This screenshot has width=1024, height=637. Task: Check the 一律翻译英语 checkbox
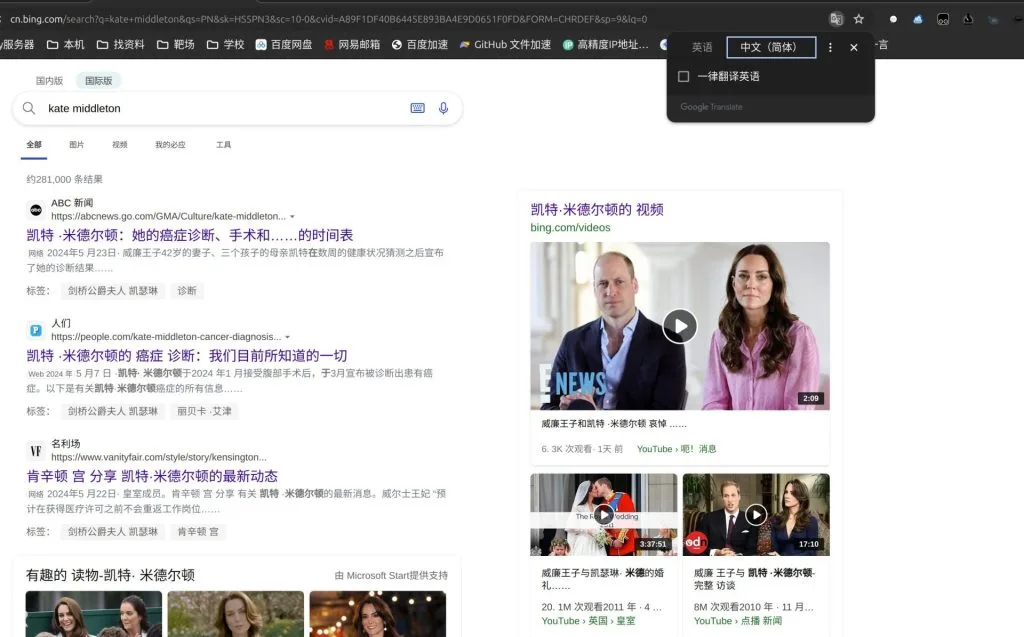684,76
